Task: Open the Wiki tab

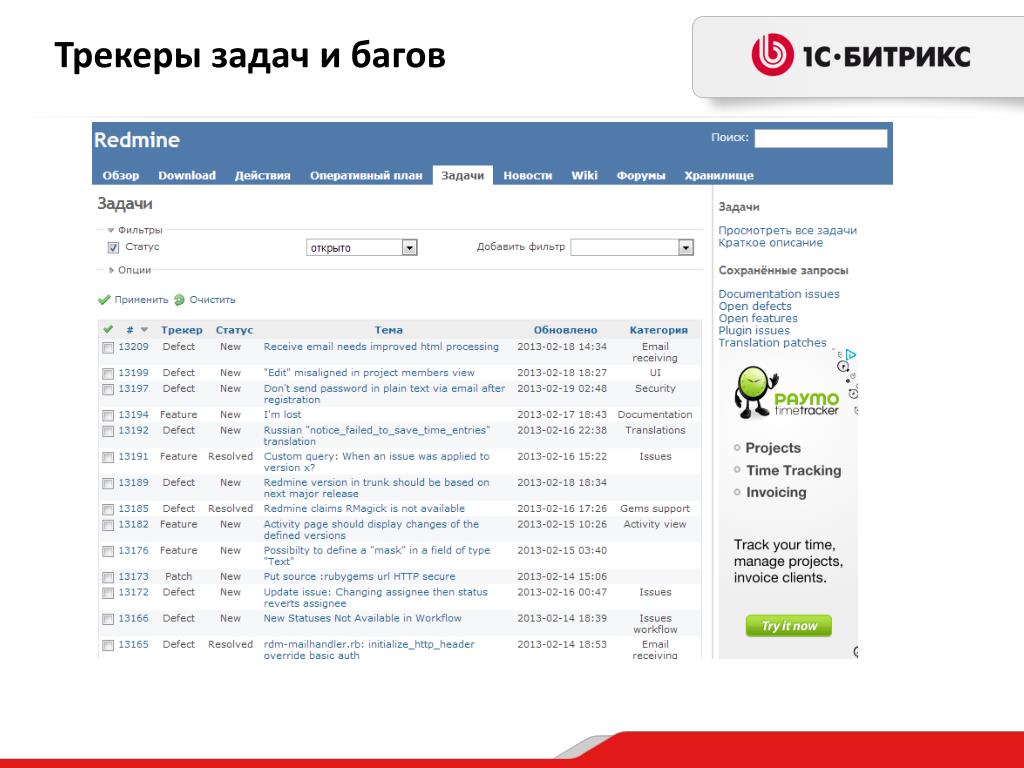Action: (584, 175)
